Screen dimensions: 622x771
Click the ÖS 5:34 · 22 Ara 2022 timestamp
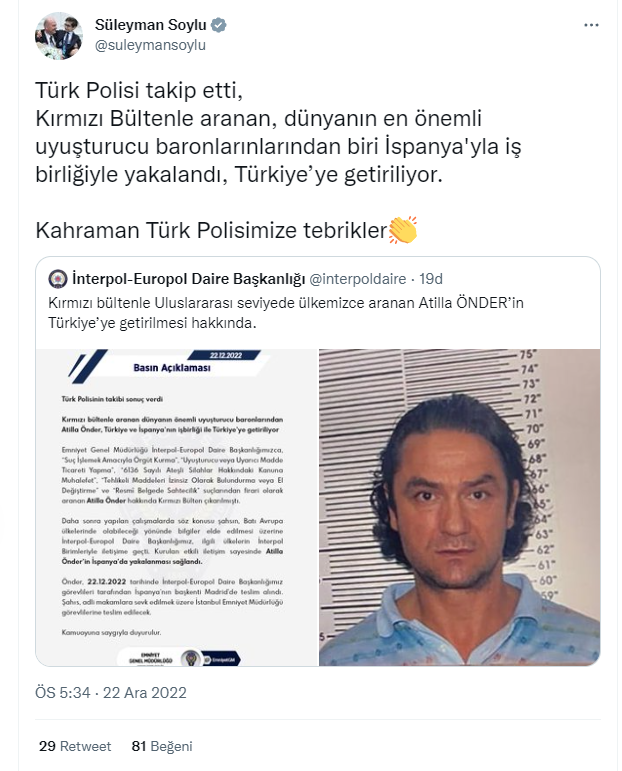111,692
